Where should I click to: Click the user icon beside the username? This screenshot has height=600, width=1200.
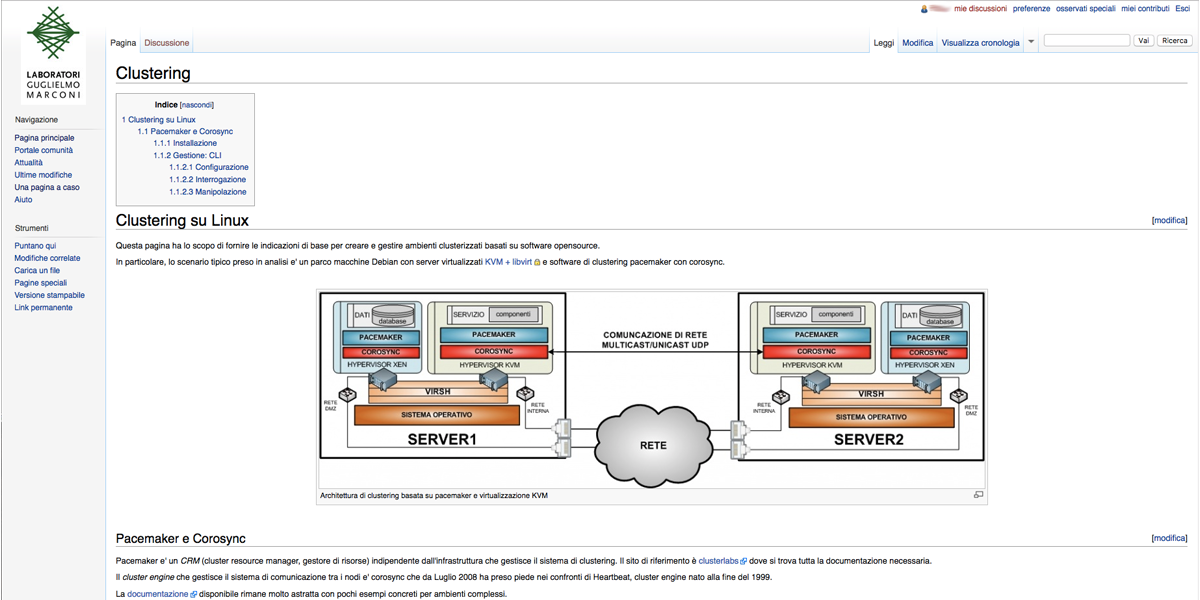[924, 9]
